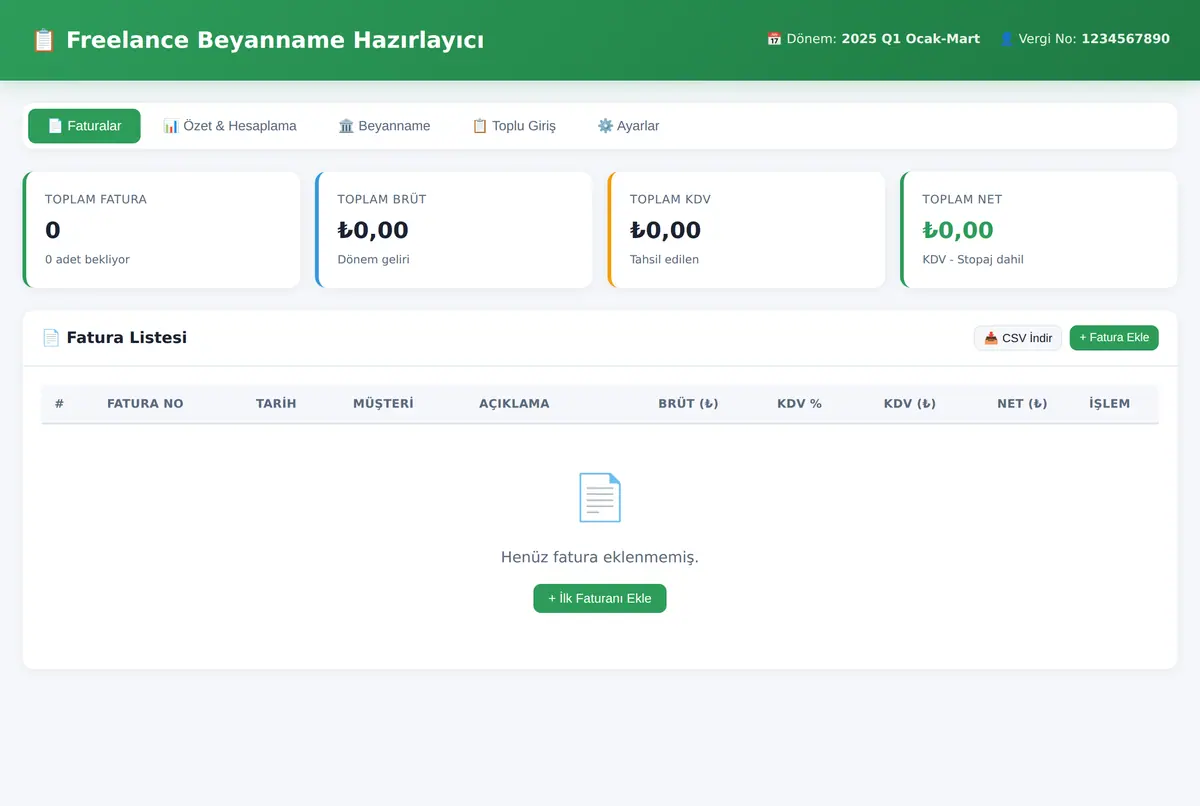Click the FATURA NO column header

coord(145,404)
